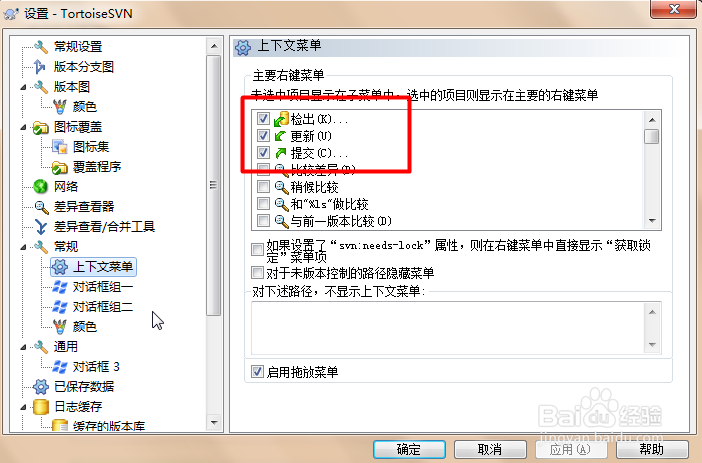The image size is (702, 463).
Task: Enable the 稍候比较 checkbox
Action: tap(263, 186)
